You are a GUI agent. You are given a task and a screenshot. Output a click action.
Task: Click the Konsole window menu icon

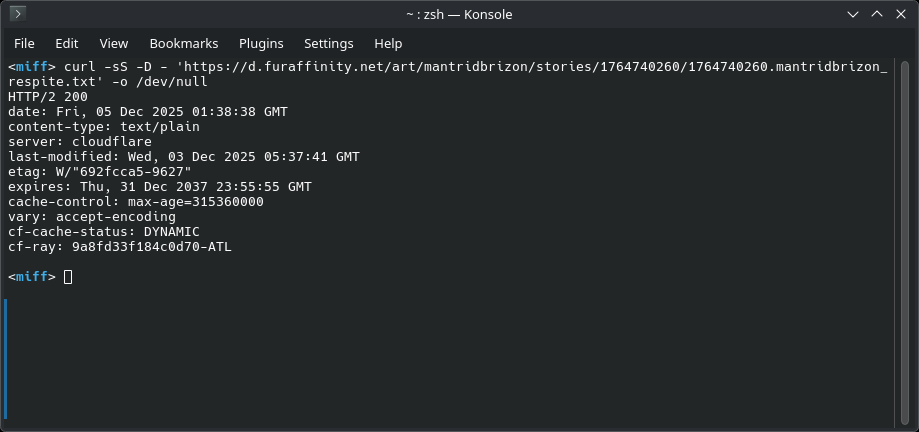point(17,14)
